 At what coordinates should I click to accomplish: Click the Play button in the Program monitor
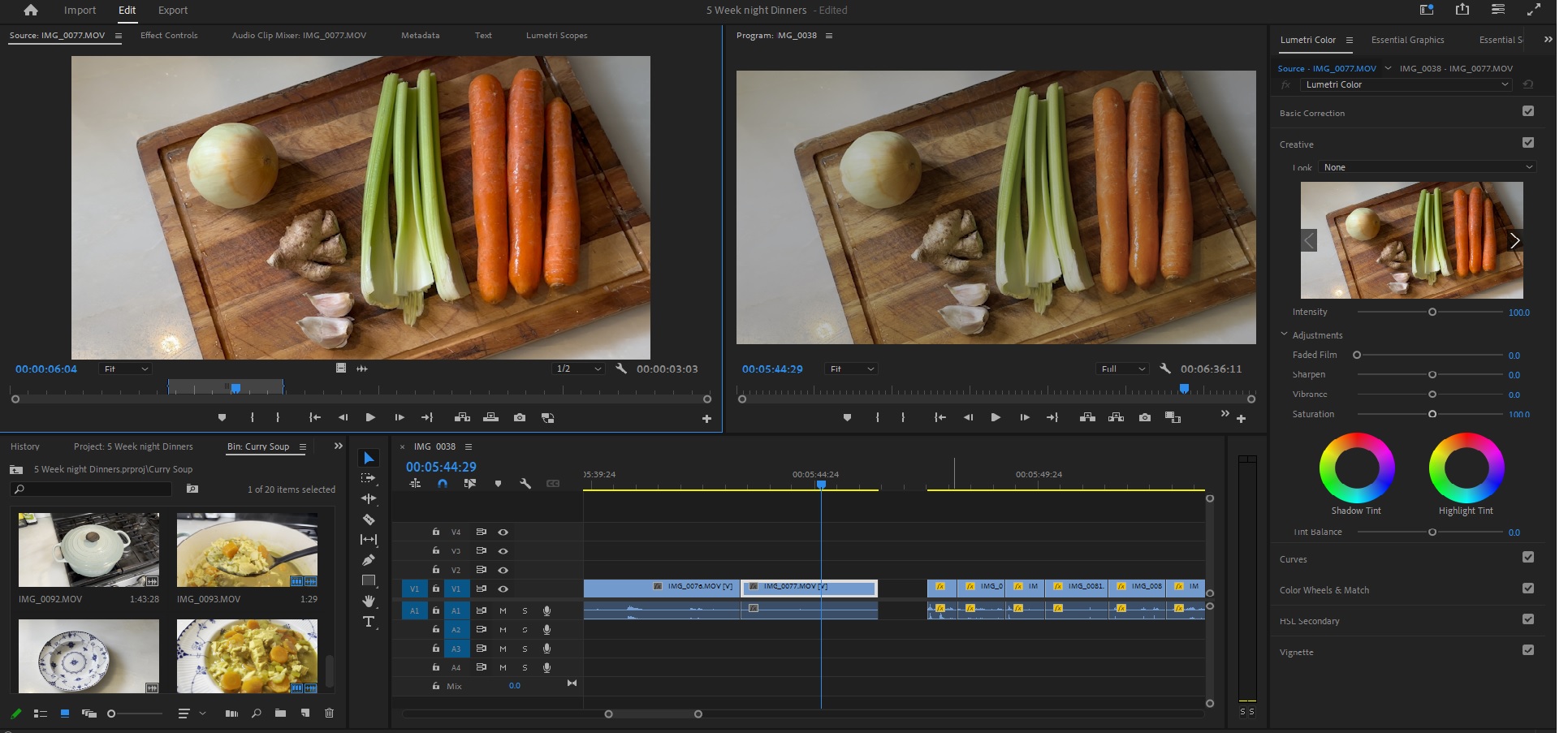tap(996, 417)
